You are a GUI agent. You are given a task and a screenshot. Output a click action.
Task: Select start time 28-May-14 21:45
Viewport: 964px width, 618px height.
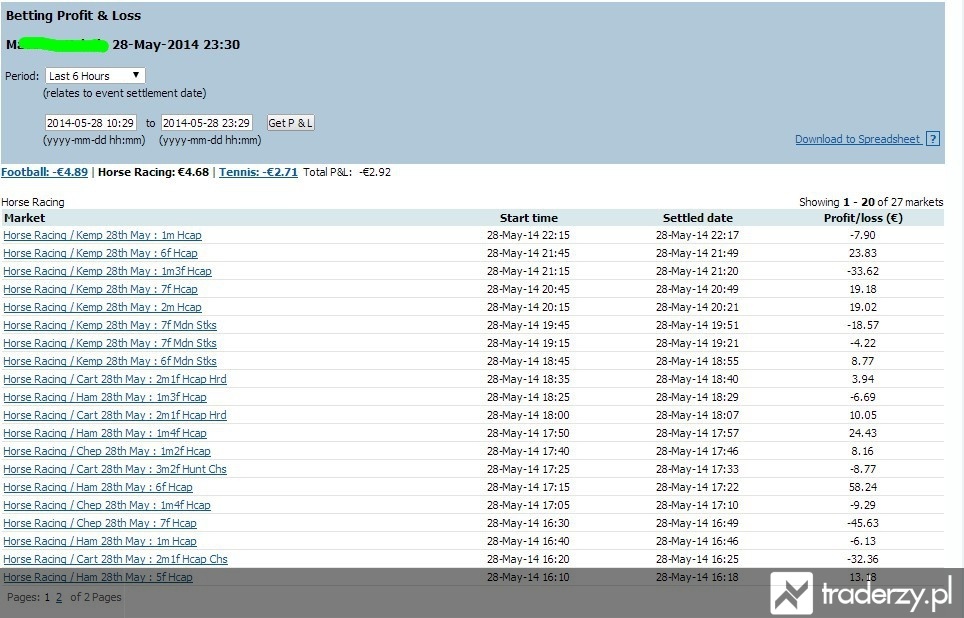528,253
